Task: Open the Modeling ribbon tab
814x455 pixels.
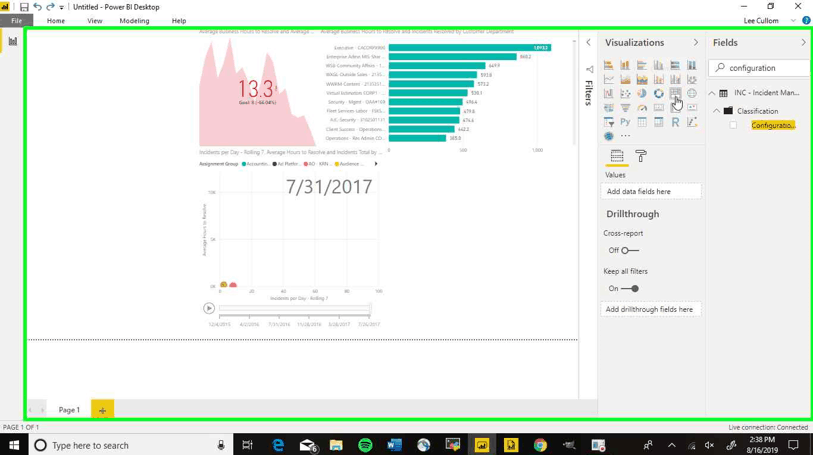Action: click(134, 21)
